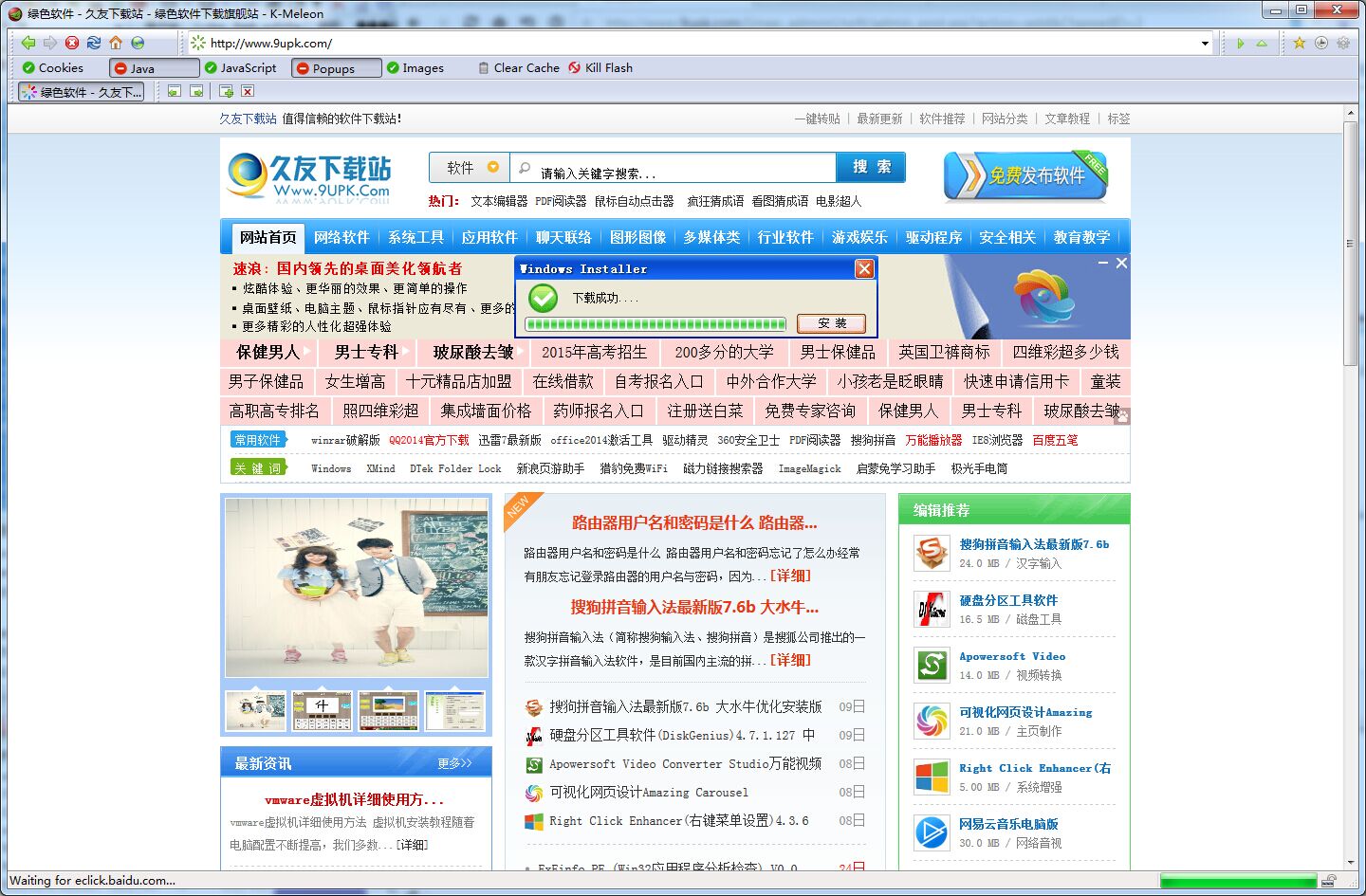
Task: Open the 最新更新 link in the top bar
Action: click(x=879, y=119)
